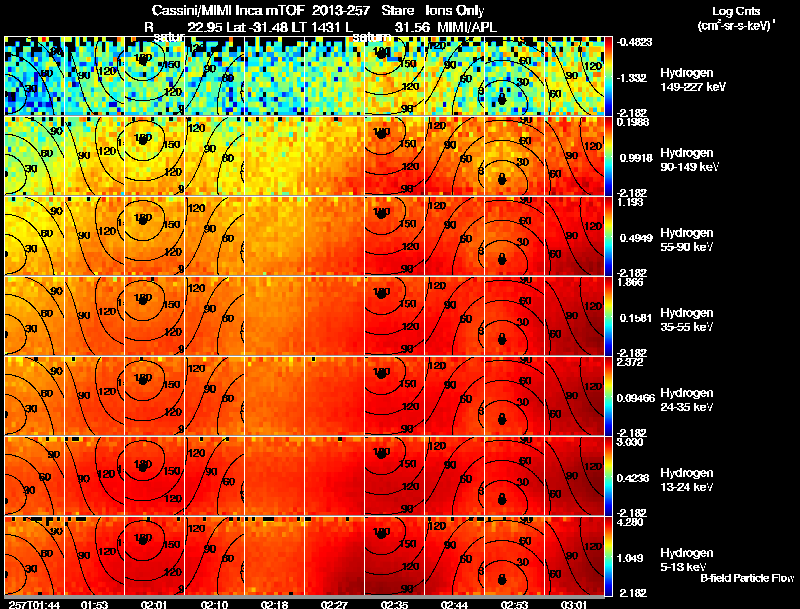
Task: Click the 'Ions Only' label in the title
Action: [x=455, y=10]
